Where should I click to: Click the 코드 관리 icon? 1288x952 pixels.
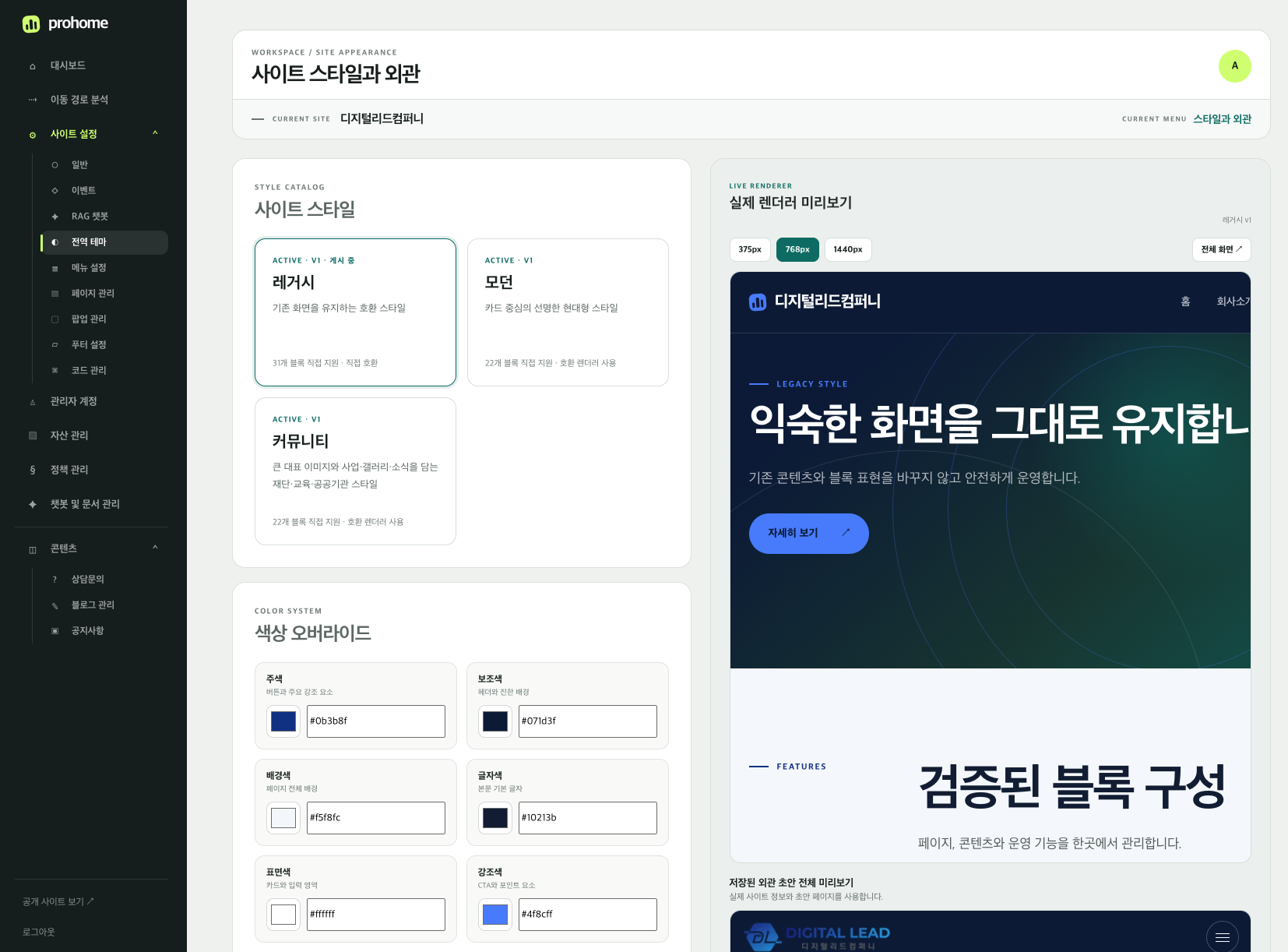[55, 371]
